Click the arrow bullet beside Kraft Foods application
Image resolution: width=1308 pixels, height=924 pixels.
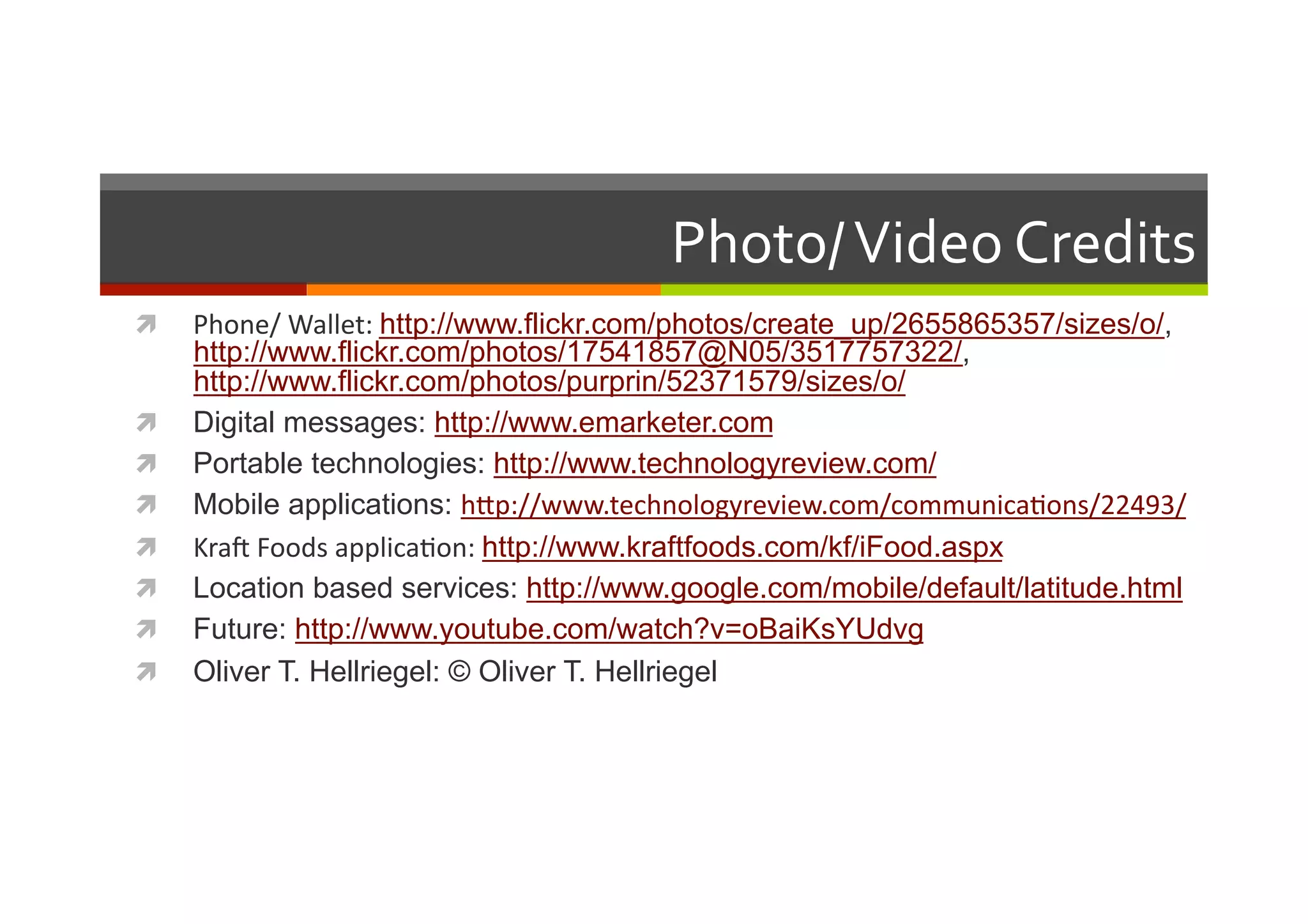coord(146,547)
